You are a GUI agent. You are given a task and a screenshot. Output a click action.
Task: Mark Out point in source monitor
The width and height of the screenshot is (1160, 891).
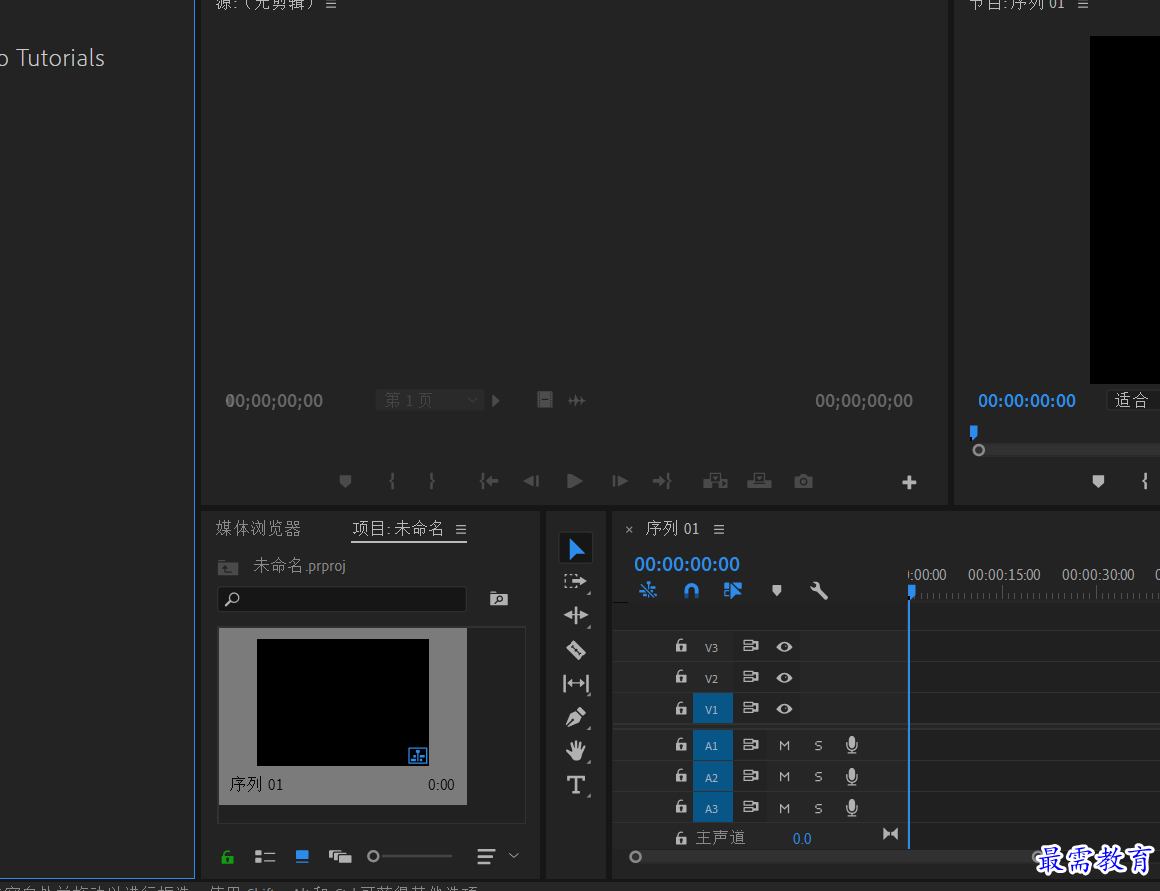[x=432, y=481]
